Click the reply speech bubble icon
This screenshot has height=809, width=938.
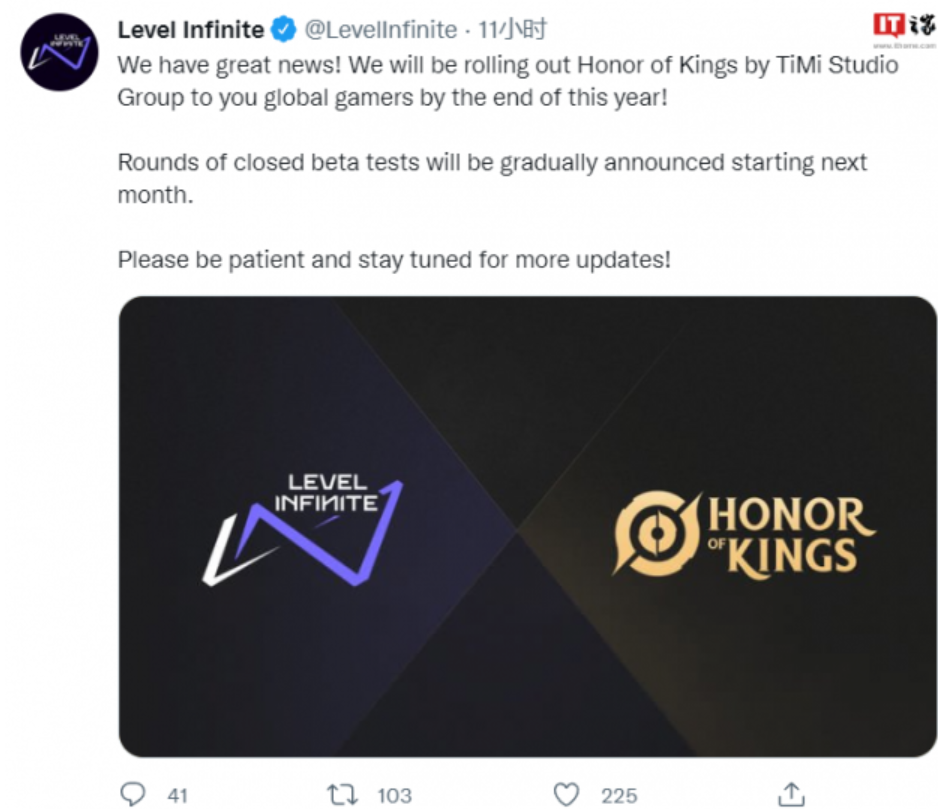tap(132, 794)
